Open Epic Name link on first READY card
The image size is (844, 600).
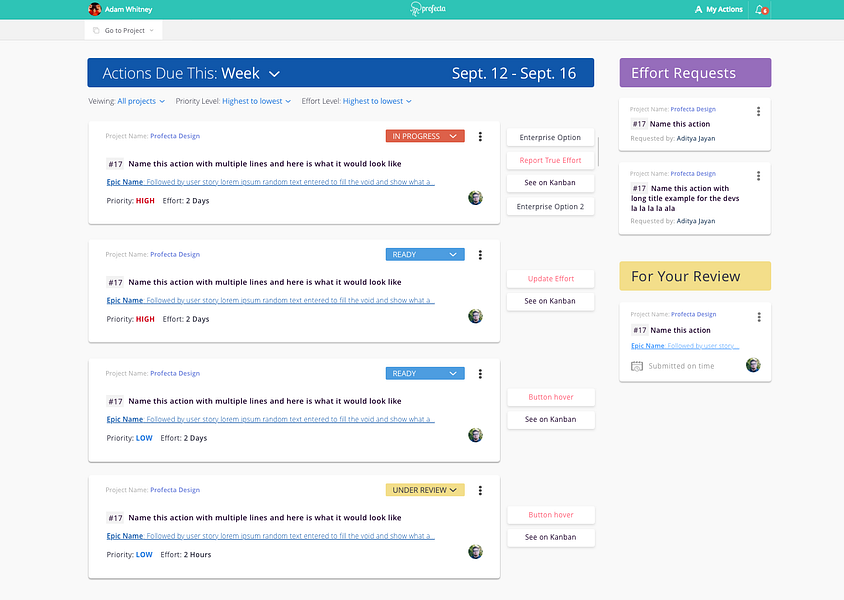pyautogui.click(x=270, y=300)
